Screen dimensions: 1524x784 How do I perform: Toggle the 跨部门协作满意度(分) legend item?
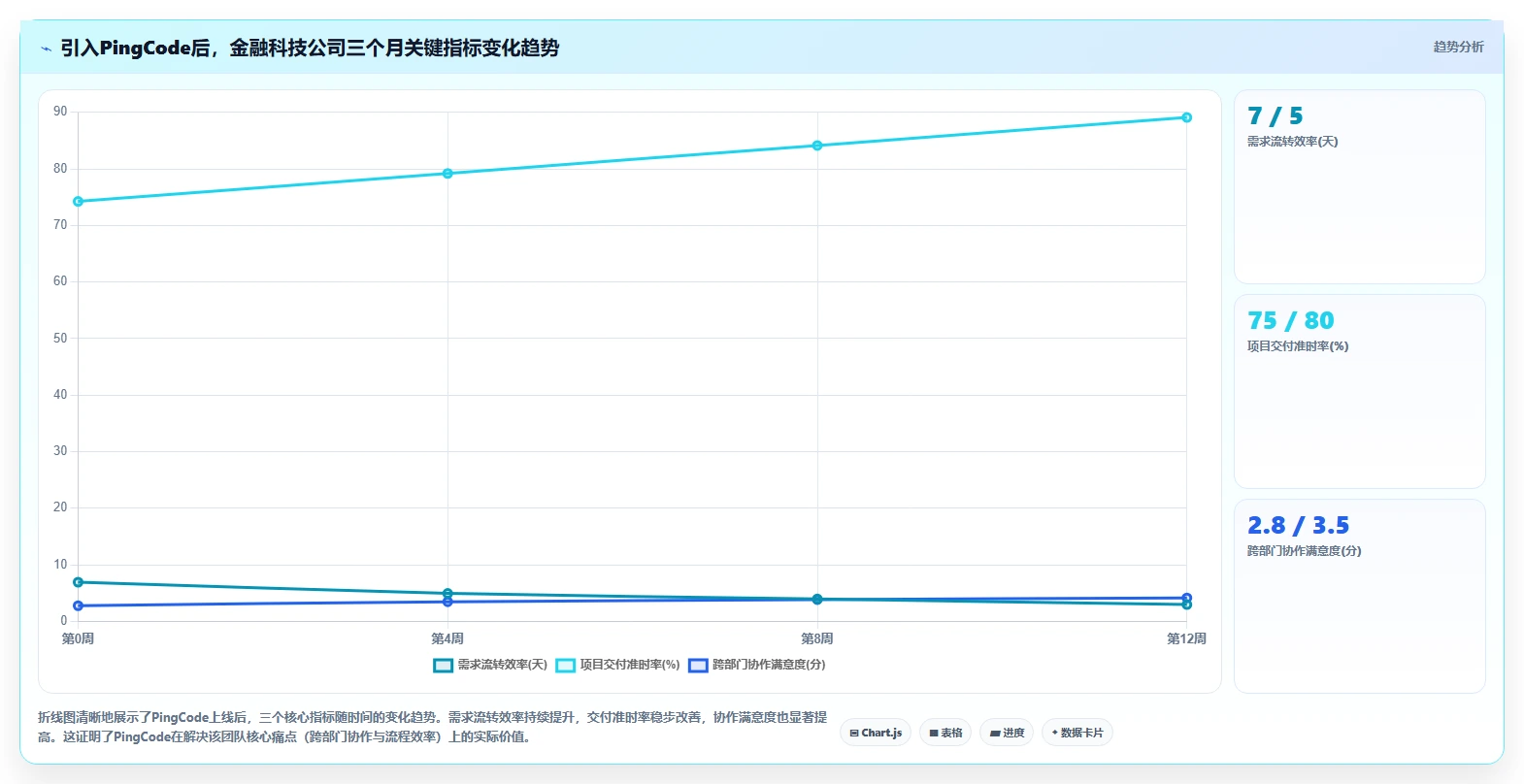[757, 665]
